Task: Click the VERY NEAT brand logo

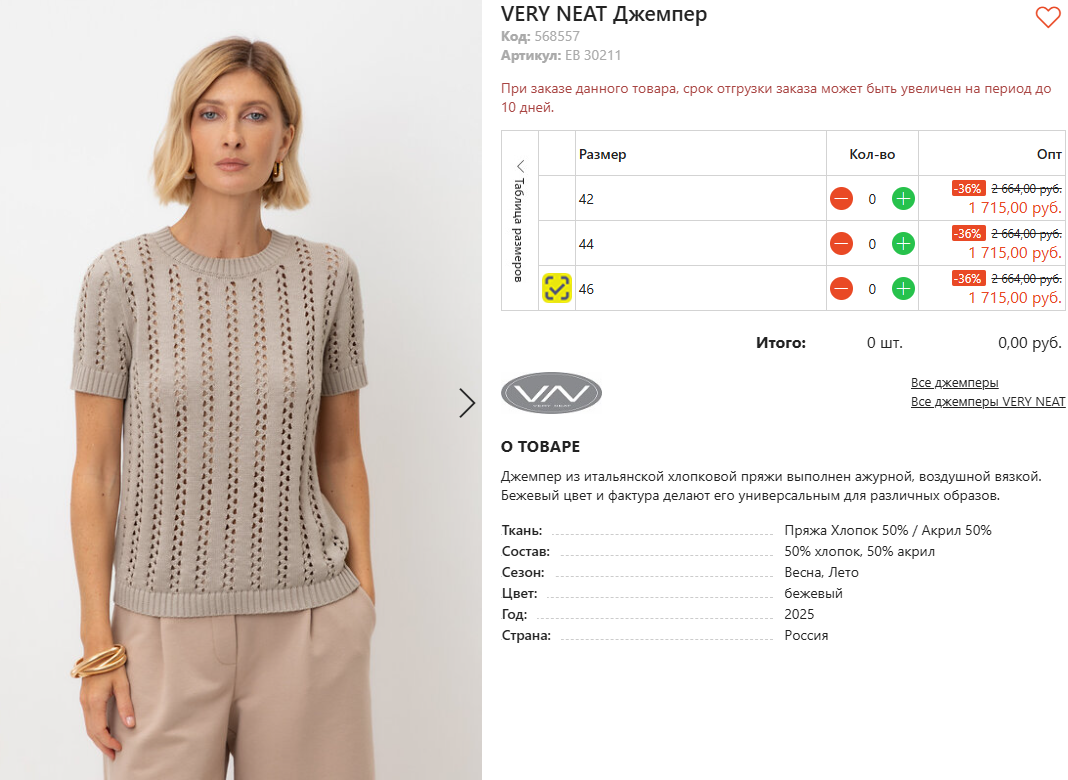Action: [551, 393]
